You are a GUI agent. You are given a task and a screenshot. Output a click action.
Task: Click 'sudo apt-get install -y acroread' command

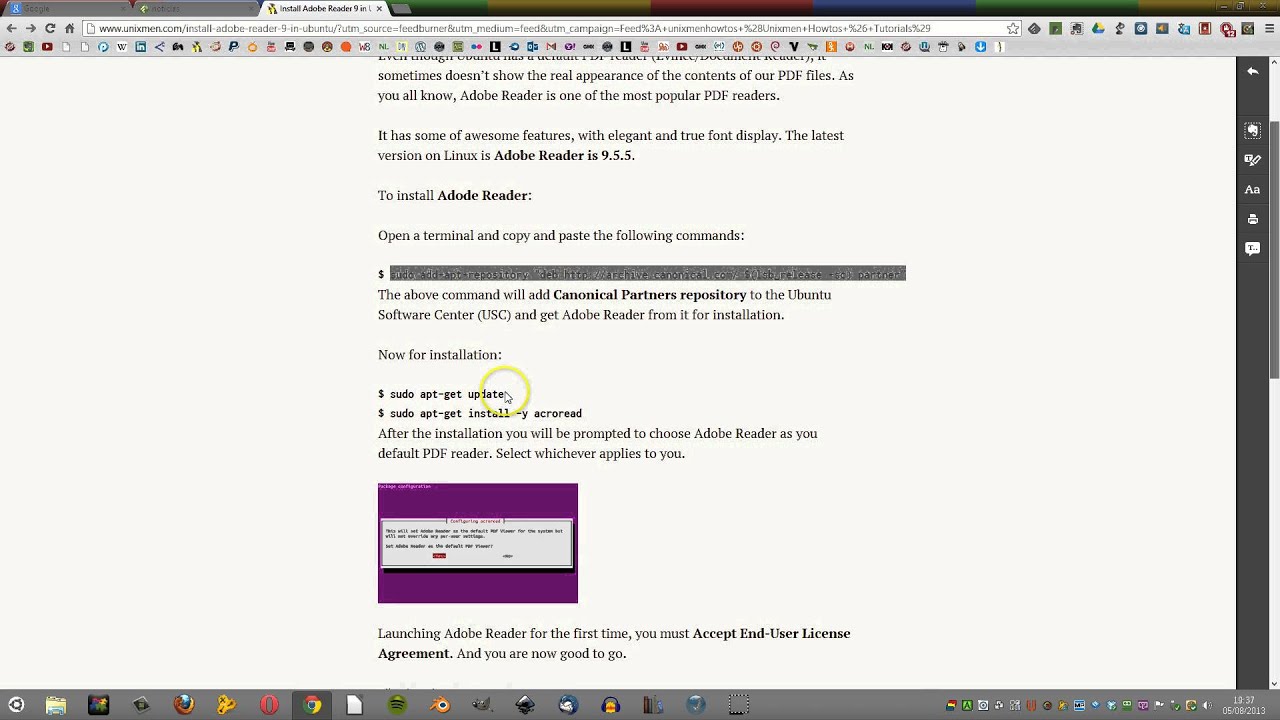(486, 413)
